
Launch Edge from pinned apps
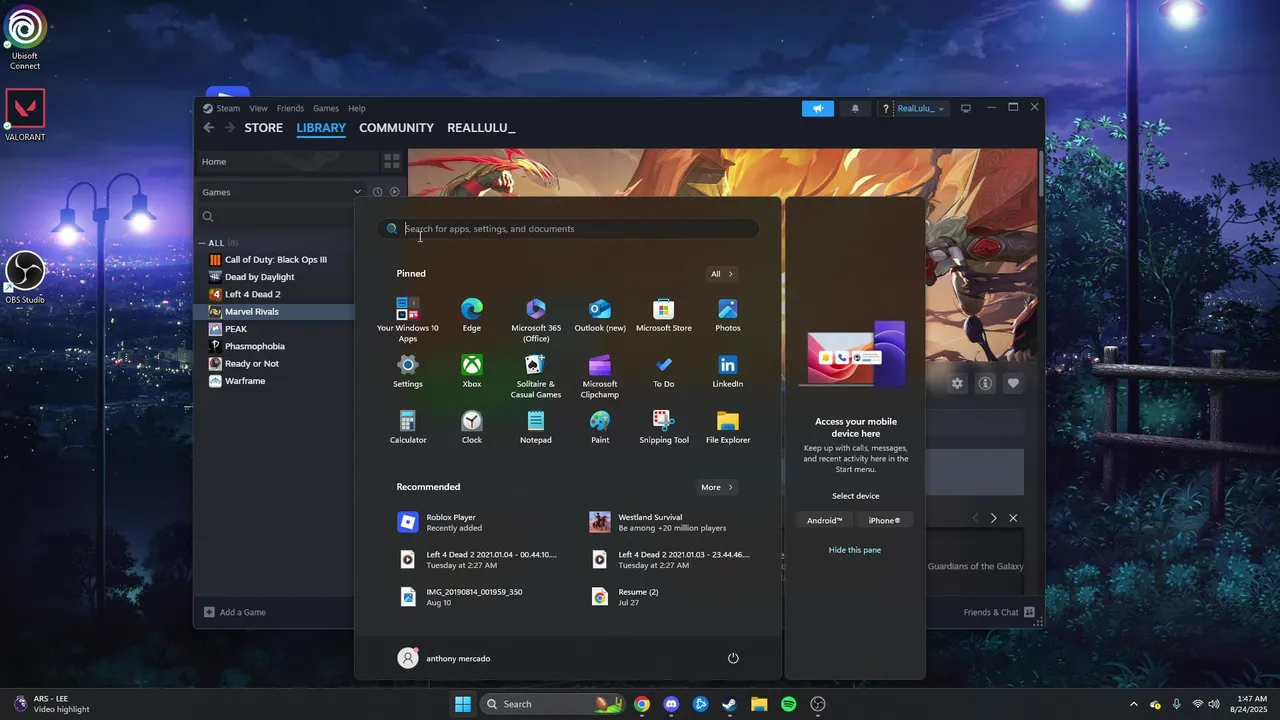pyautogui.click(x=472, y=315)
